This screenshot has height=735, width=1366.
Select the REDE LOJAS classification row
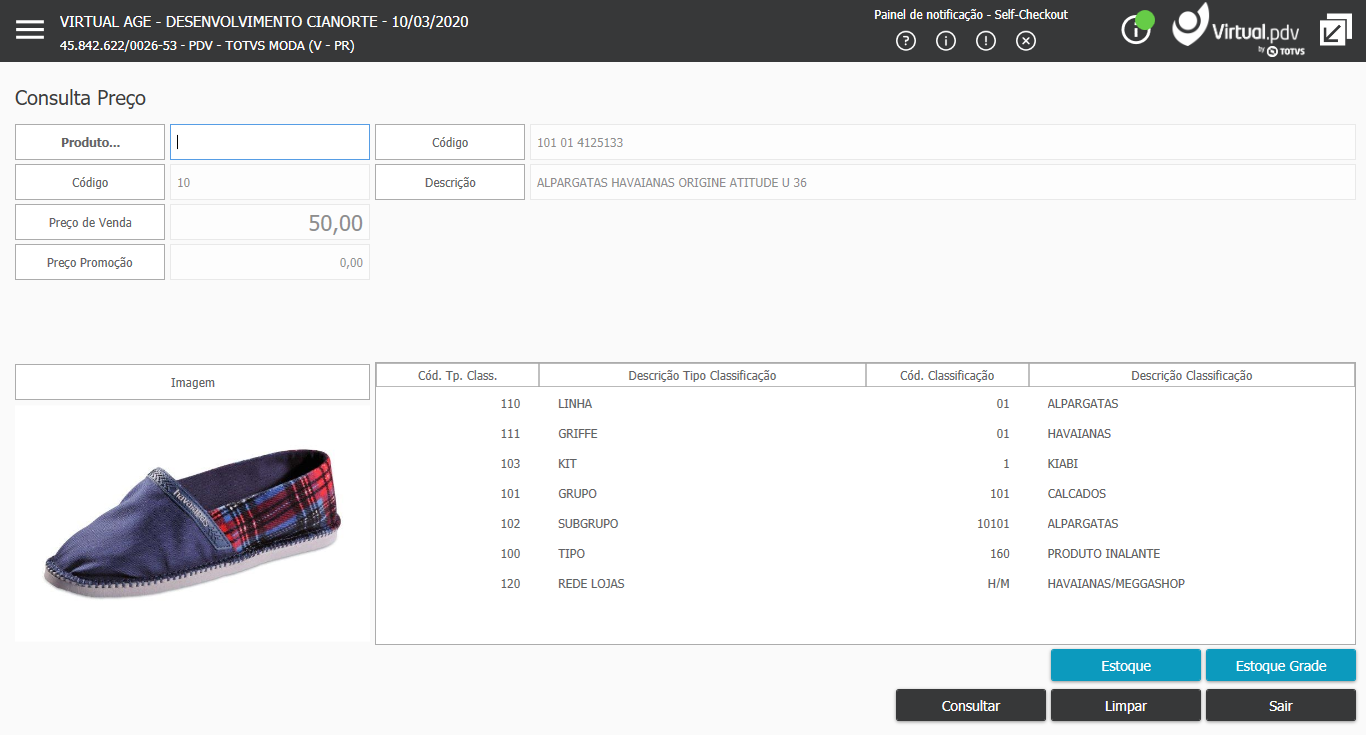tap(865, 584)
